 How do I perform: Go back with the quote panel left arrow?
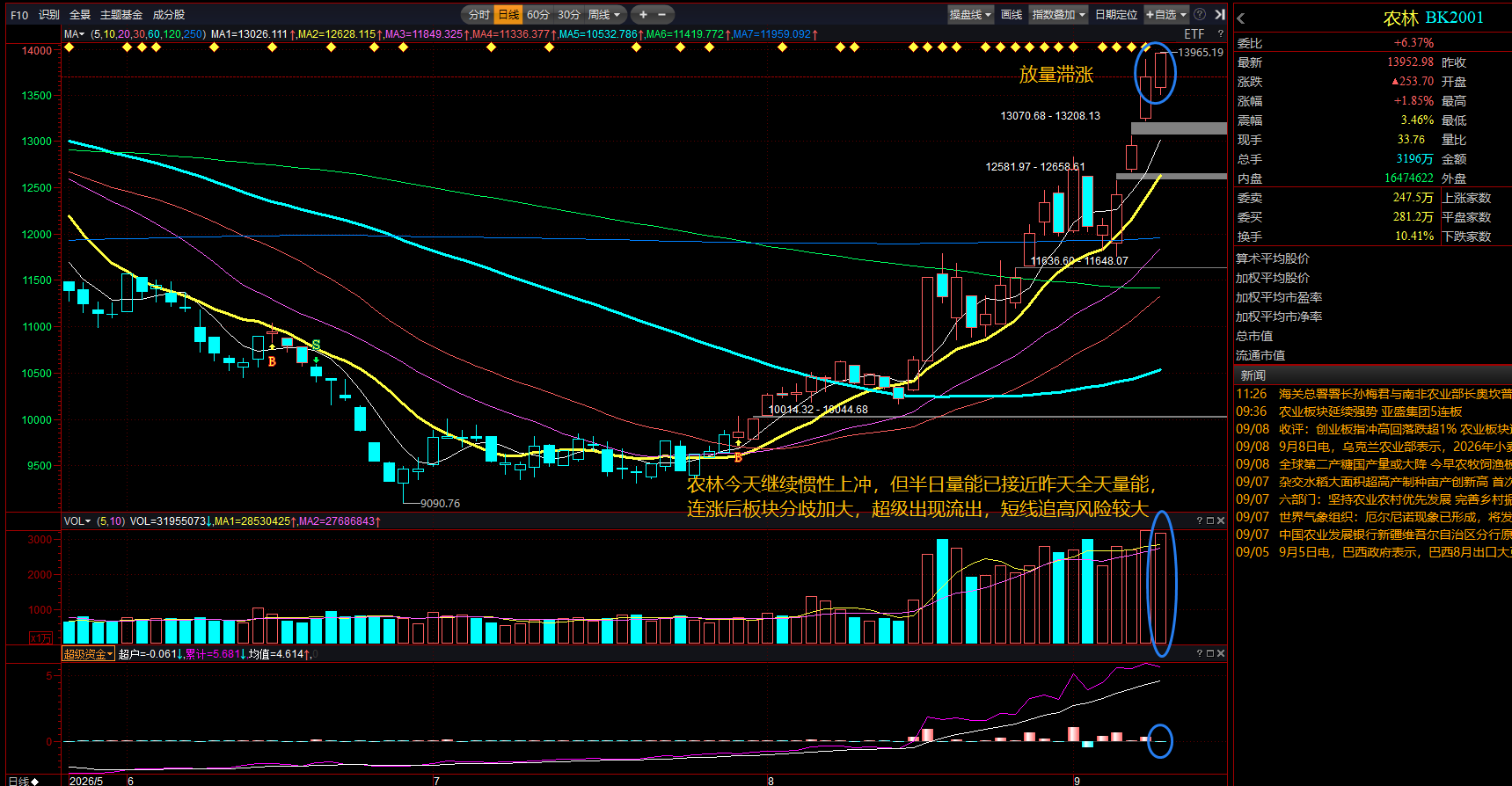[1241, 18]
